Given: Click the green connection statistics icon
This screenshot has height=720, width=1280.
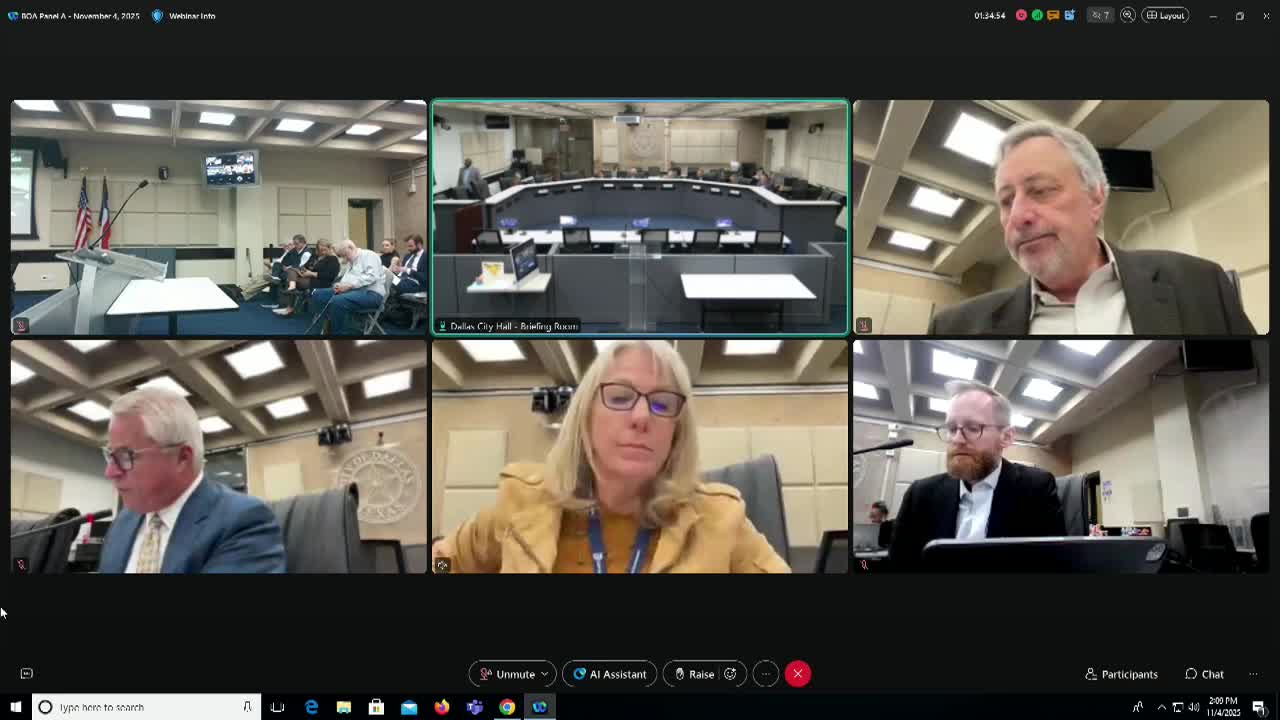Looking at the screenshot, I should pos(1037,15).
